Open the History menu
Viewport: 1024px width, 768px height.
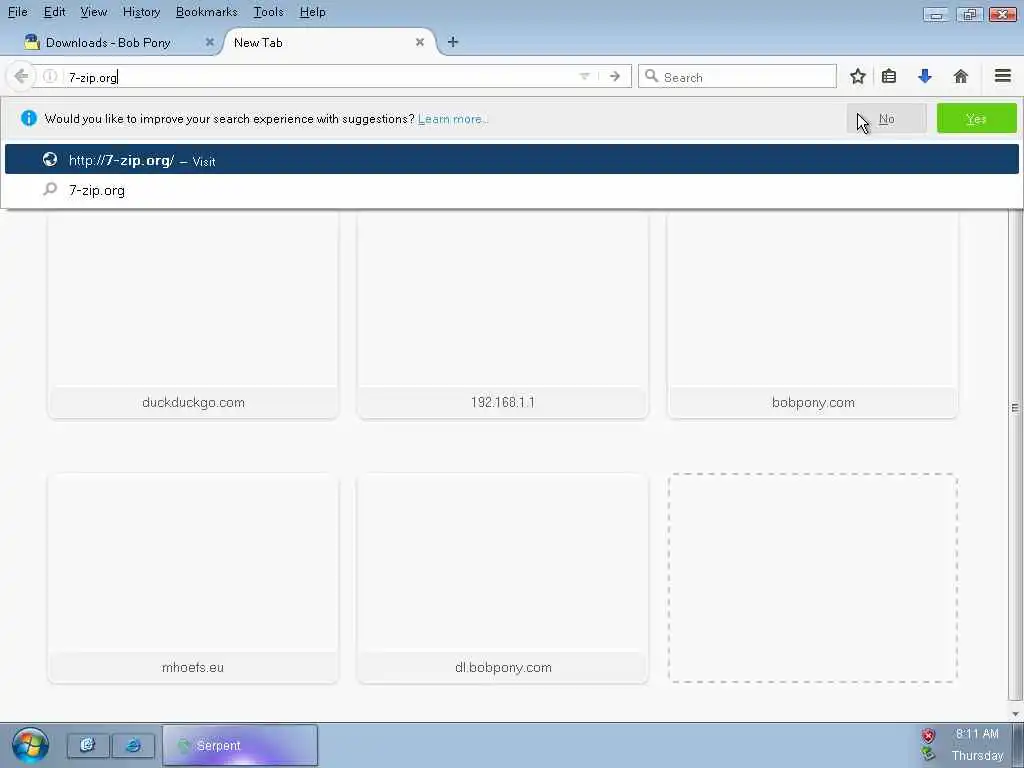point(141,12)
